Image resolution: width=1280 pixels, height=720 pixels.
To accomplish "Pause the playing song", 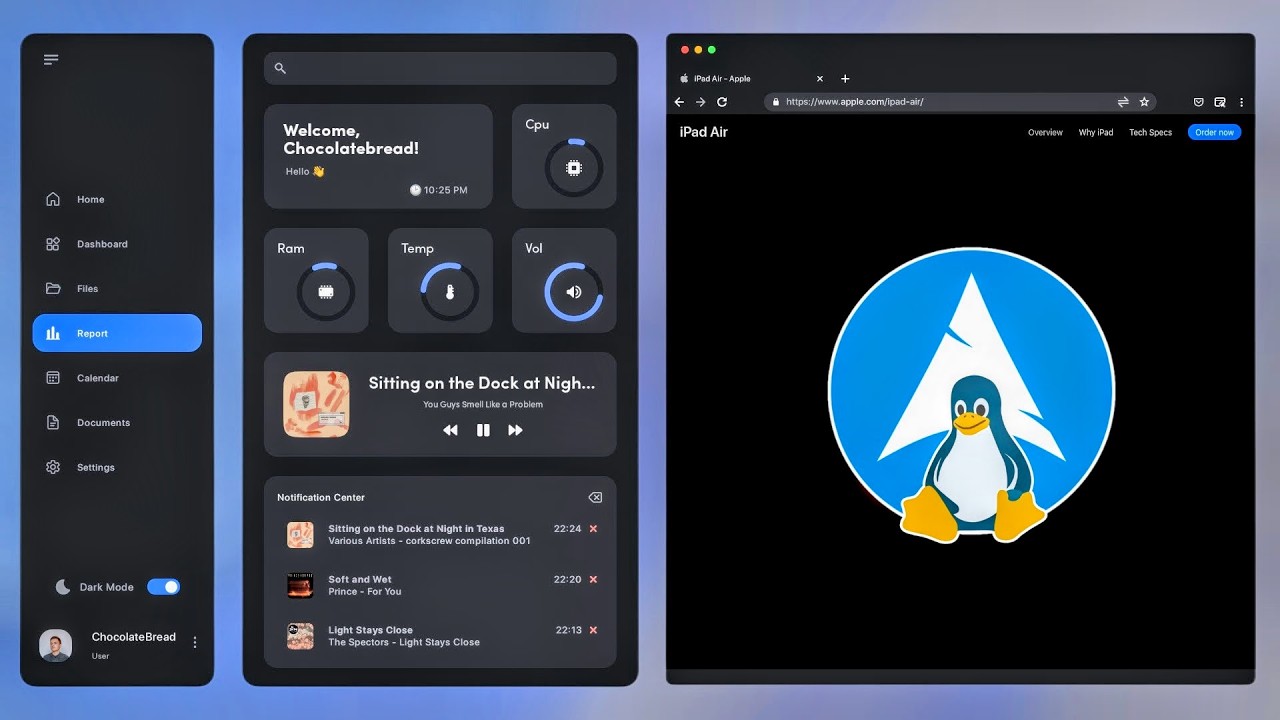I will click(x=483, y=430).
